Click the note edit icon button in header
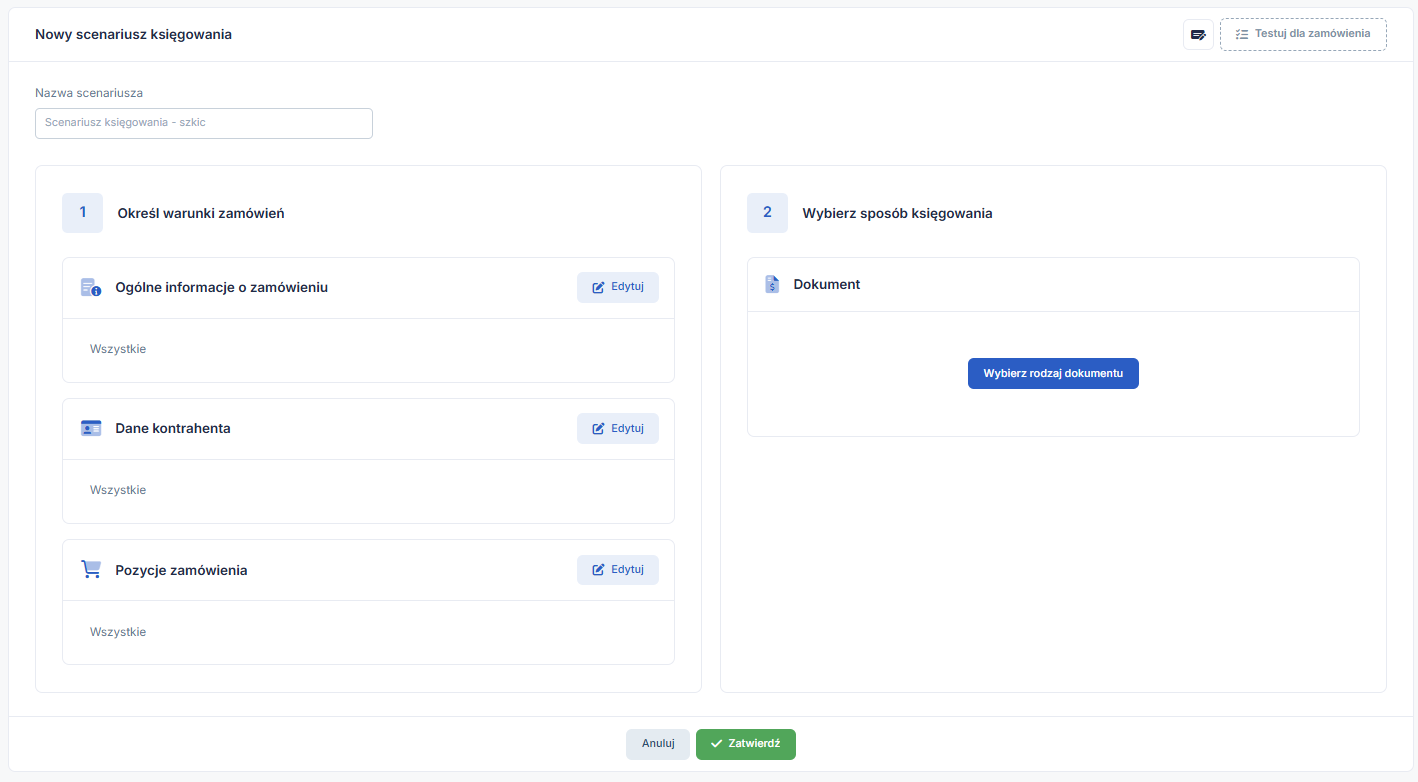Viewport: 1418px width, 782px height. pyautogui.click(x=1198, y=34)
